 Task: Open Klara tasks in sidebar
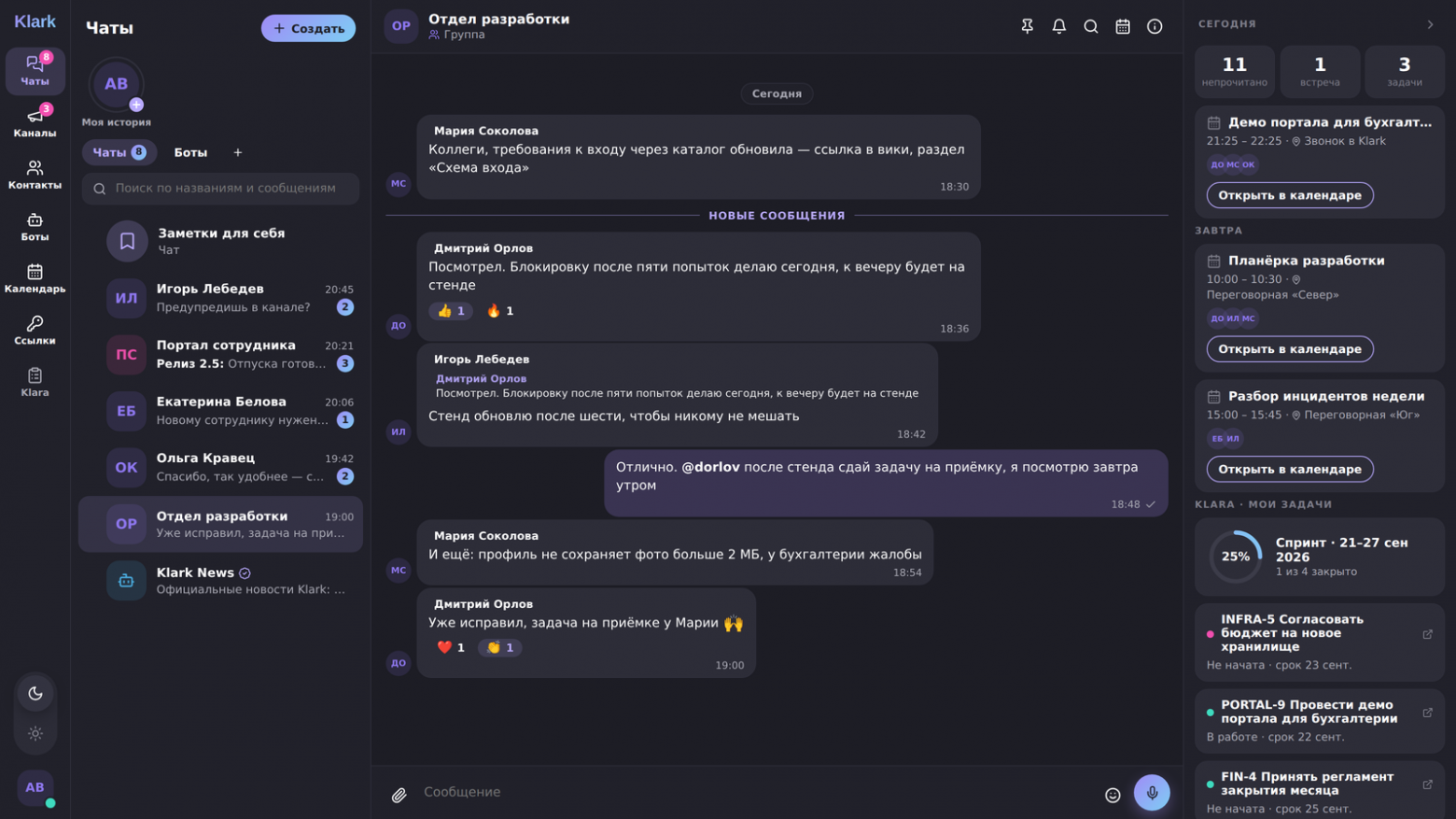point(35,382)
